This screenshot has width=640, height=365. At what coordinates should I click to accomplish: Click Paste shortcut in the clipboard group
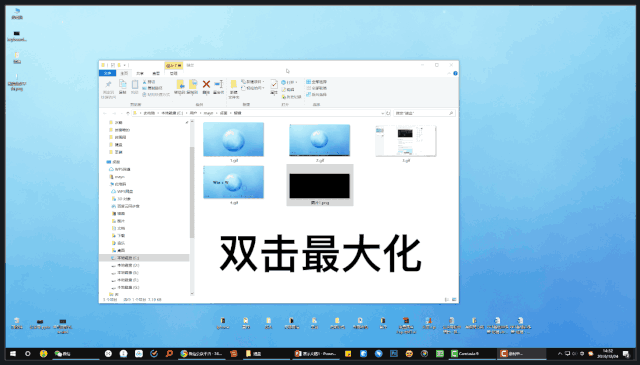coord(156,94)
